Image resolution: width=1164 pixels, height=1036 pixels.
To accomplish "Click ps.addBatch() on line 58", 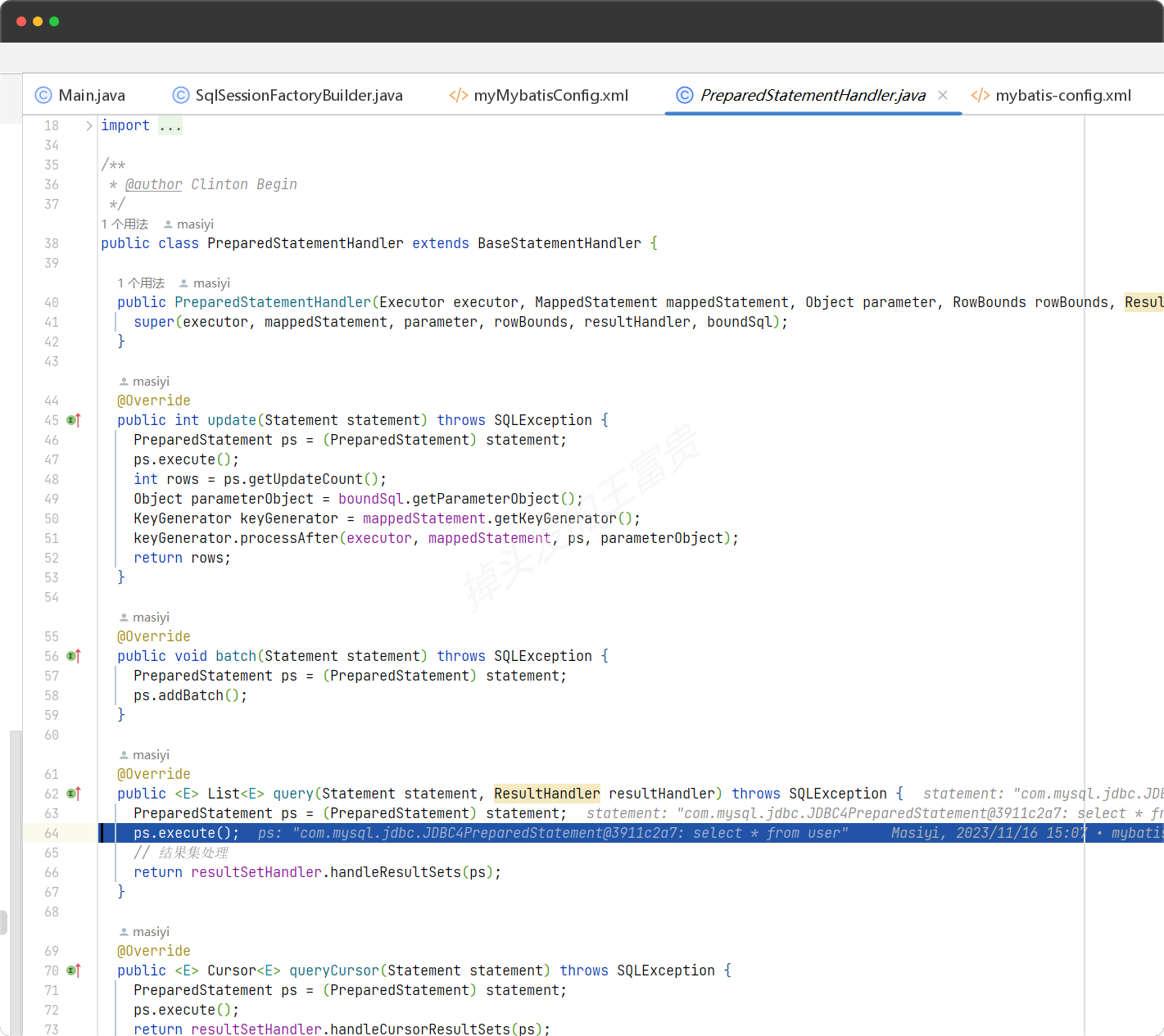I will point(191,695).
